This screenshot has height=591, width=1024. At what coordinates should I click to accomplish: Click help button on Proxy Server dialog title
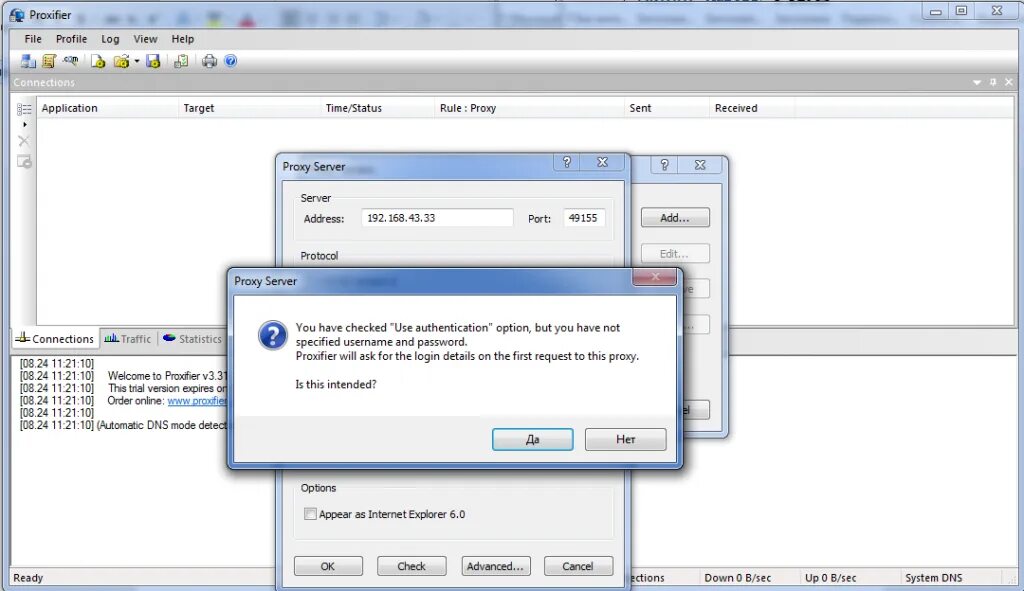pos(567,163)
